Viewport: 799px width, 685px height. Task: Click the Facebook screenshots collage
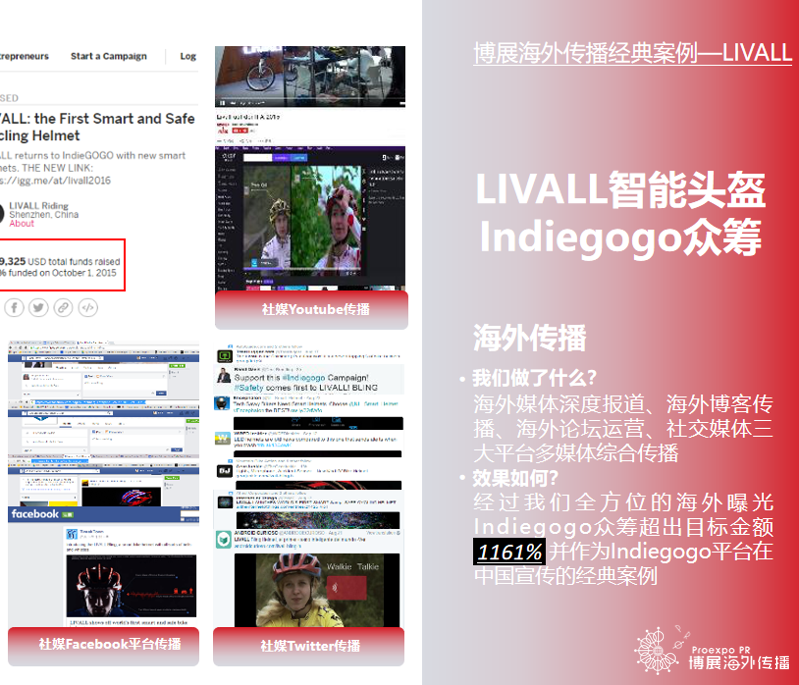tap(103, 423)
